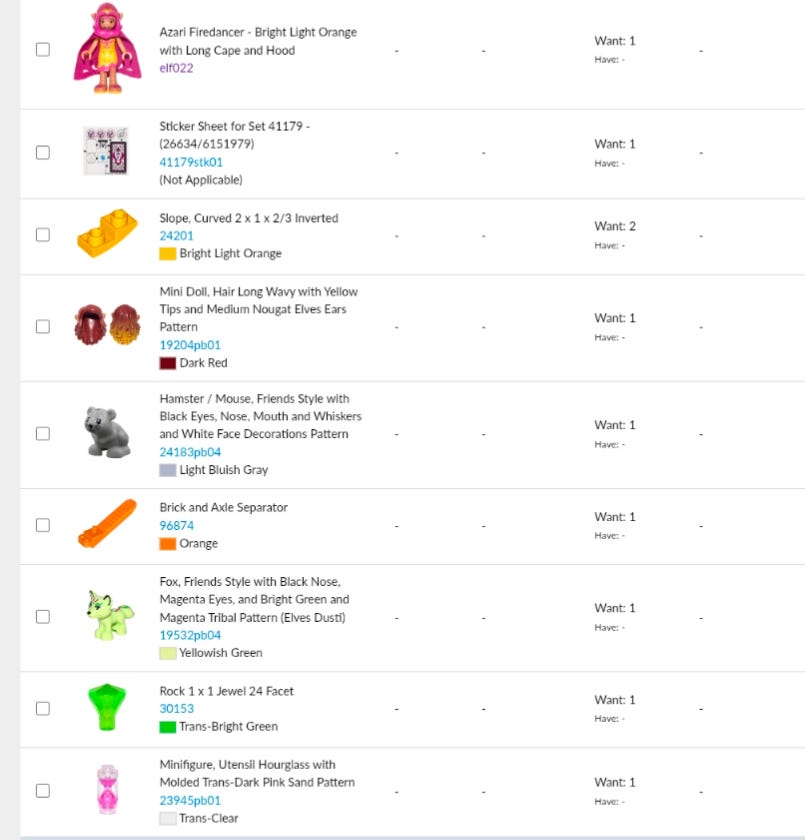
Task: Toggle checkbox for the Hamster / Mouse row
Action: tap(43, 433)
